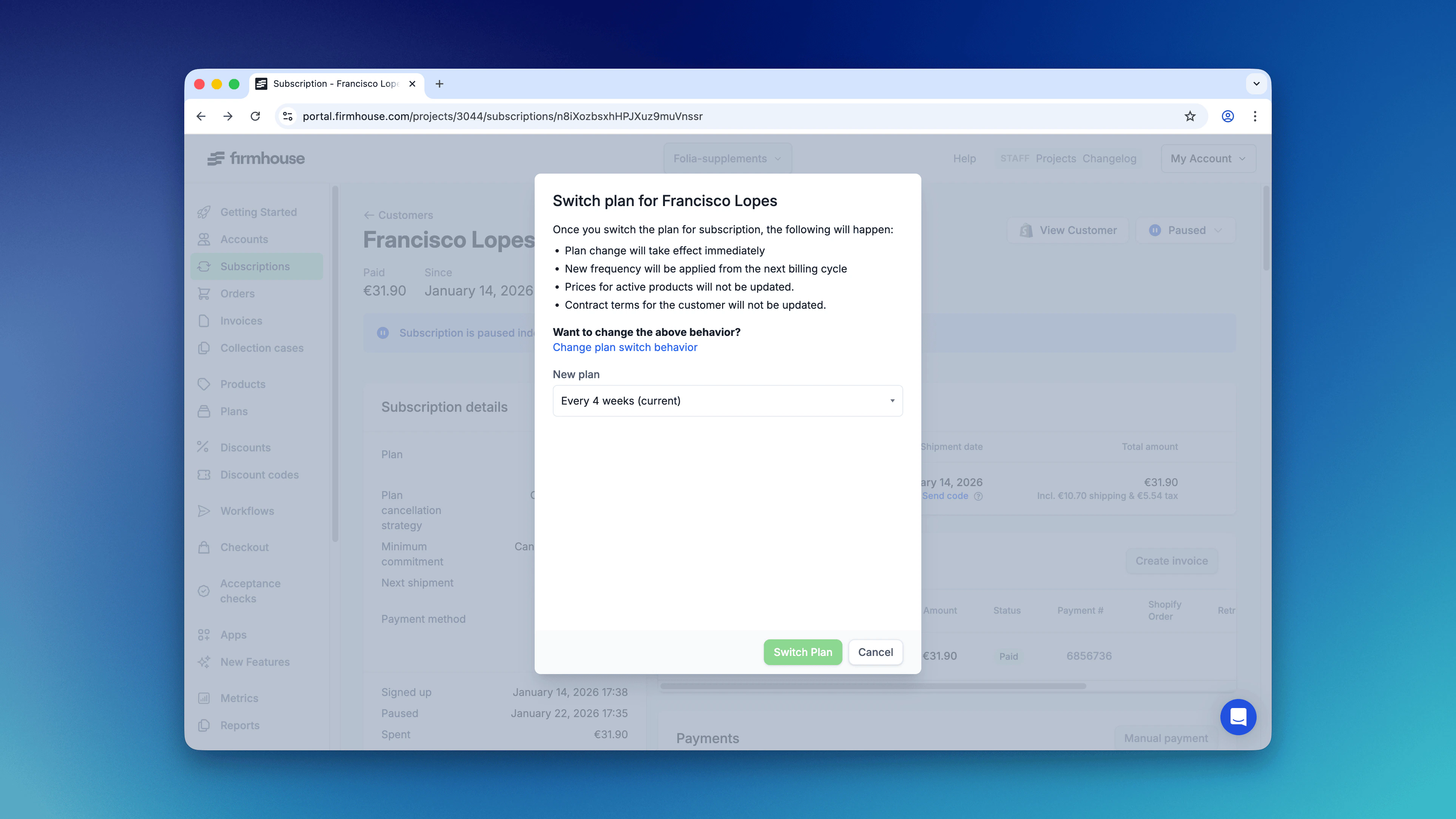Expand the My Account menu
The height and width of the screenshot is (819, 1456).
pos(1208,159)
